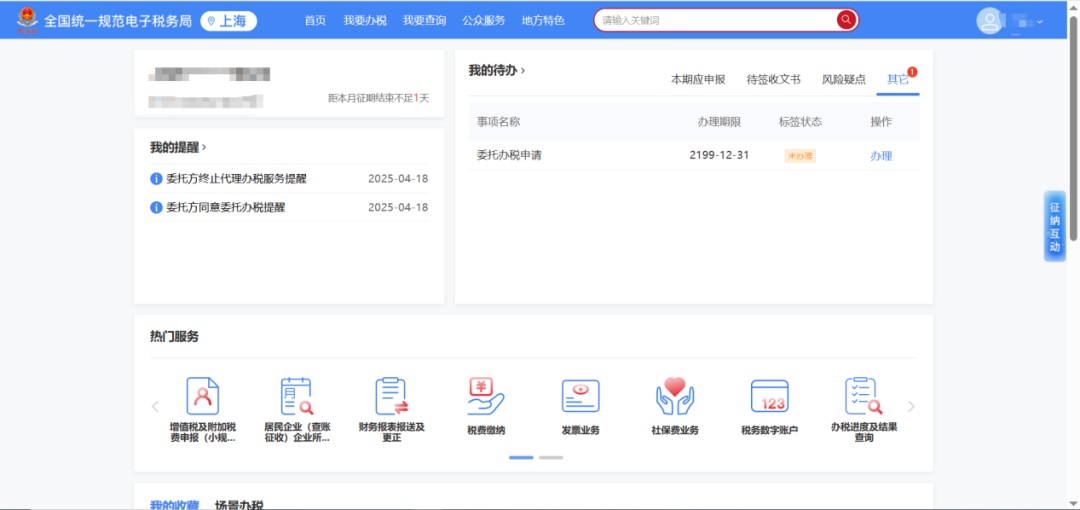Click the 税费缴纳 icon
Screen dimensions: 1080x510
pyautogui.click(x=486, y=397)
